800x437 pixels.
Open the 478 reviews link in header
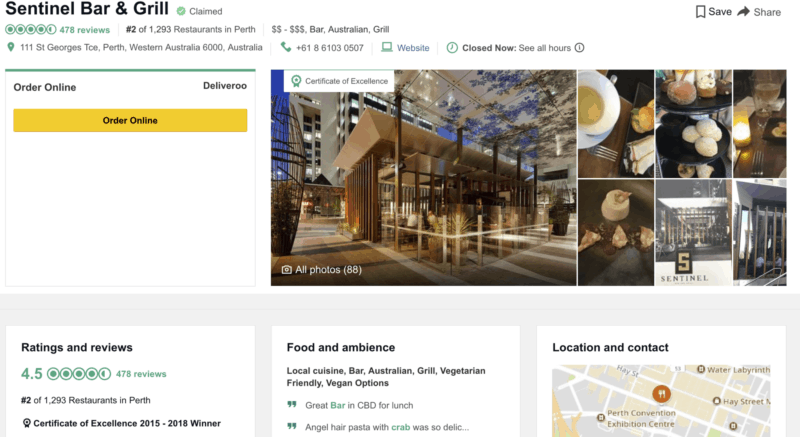[85, 30]
